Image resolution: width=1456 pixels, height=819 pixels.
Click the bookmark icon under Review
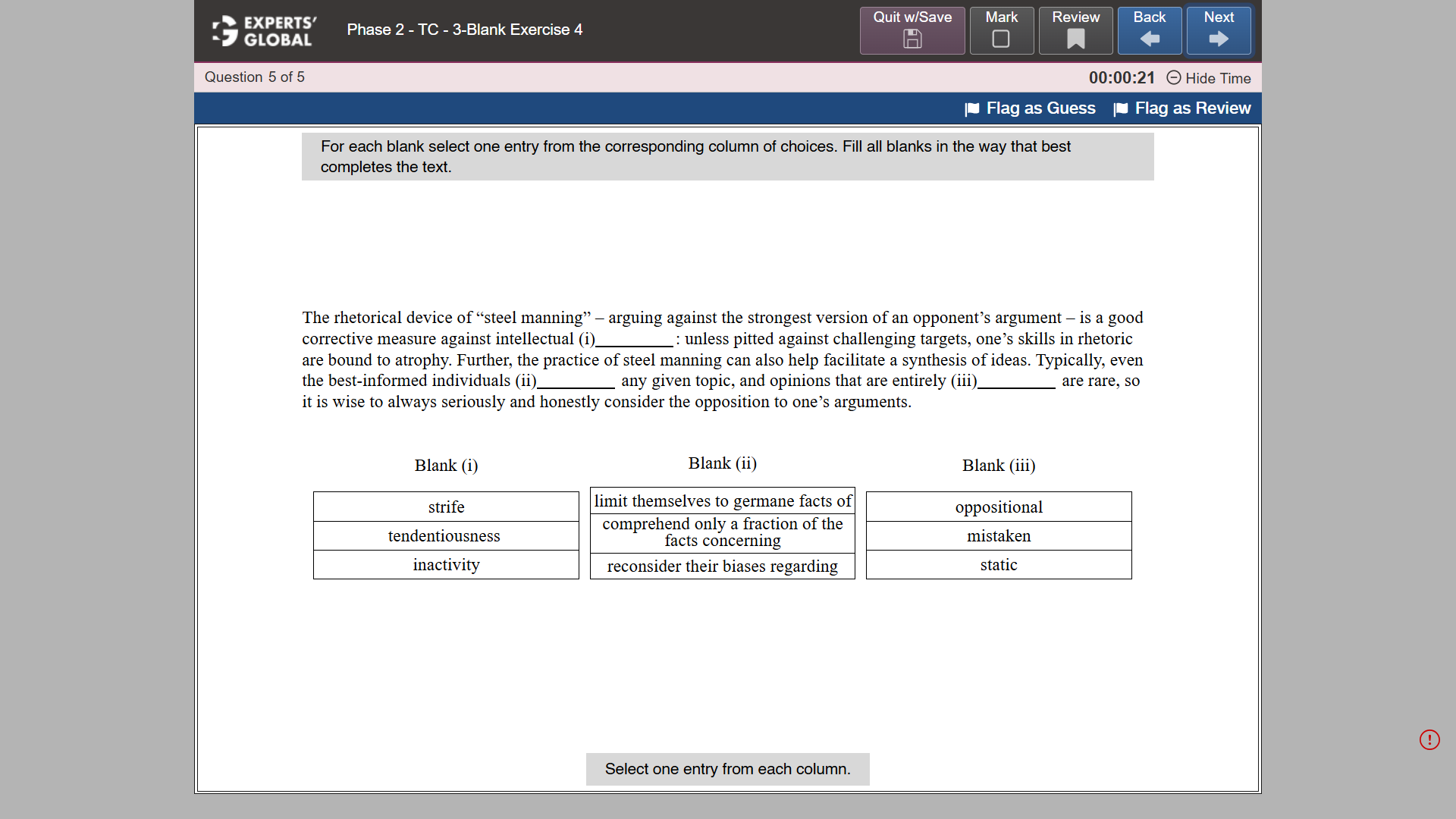1075,39
